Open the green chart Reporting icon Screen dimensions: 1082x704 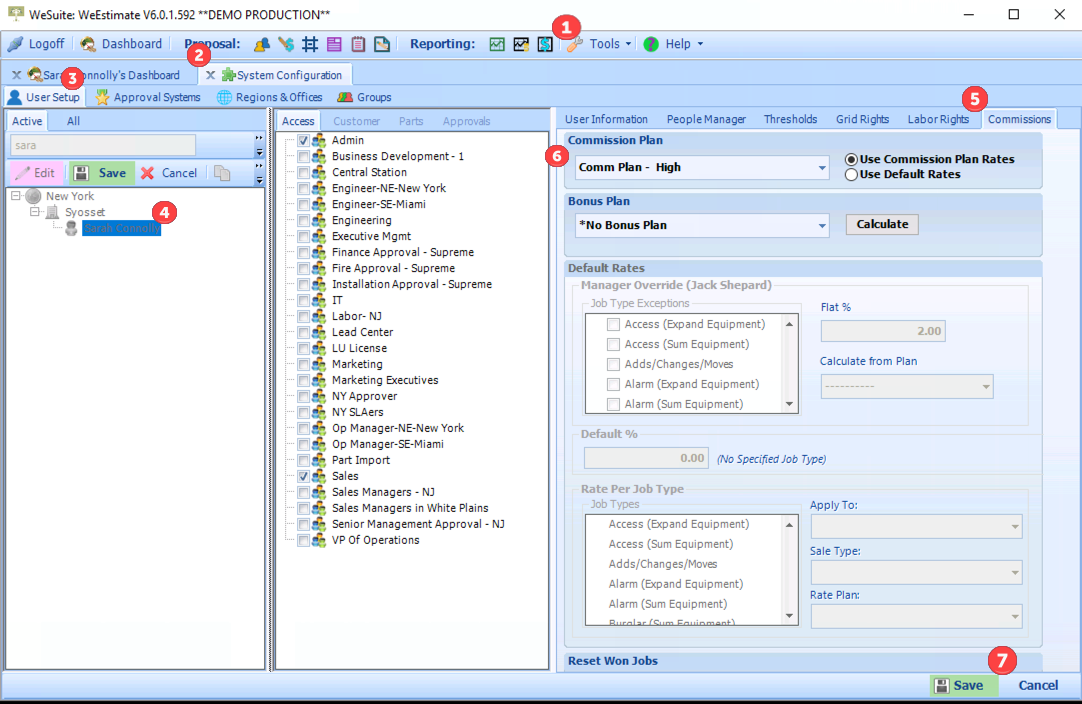click(x=497, y=44)
